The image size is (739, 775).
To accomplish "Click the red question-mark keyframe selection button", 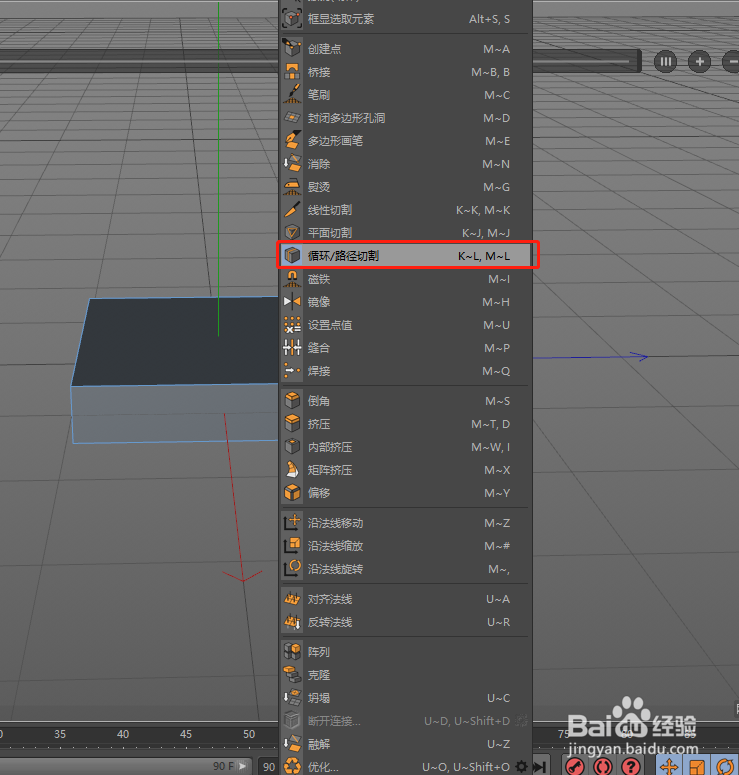I will coord(631,767).
